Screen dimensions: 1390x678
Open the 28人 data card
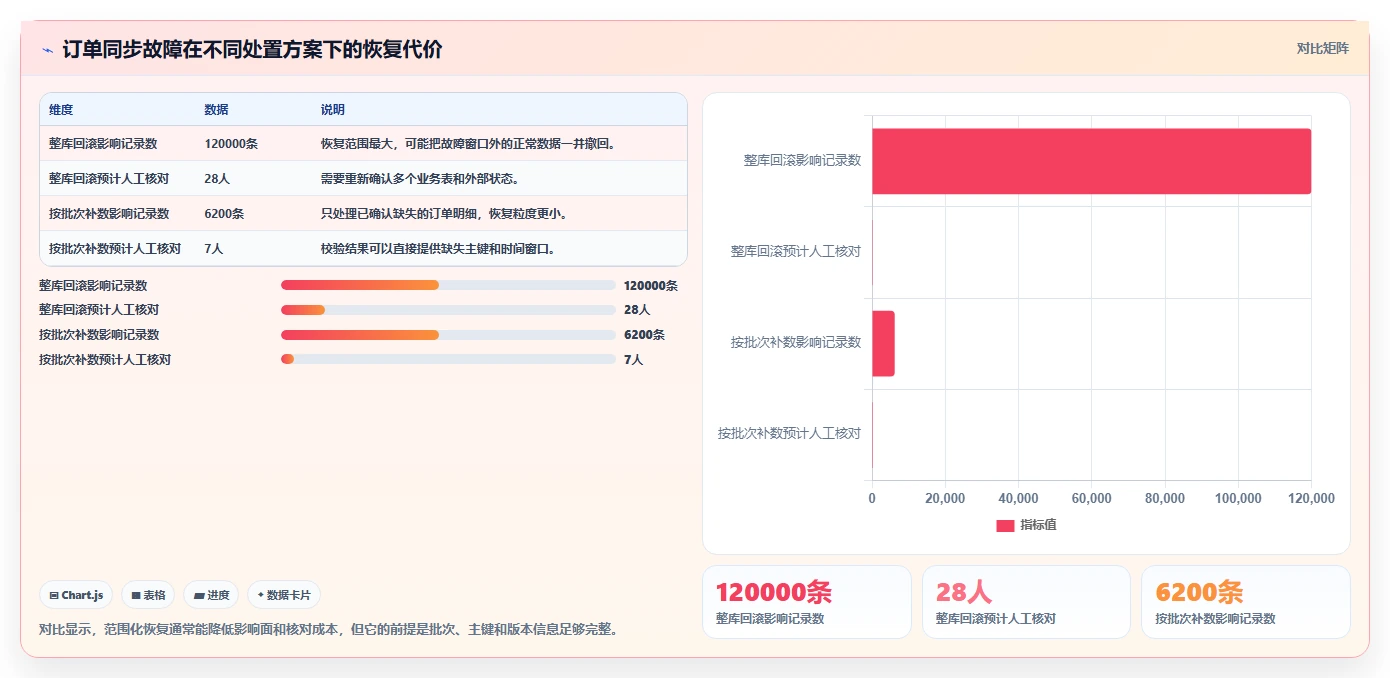click(x=1026, y=602)
